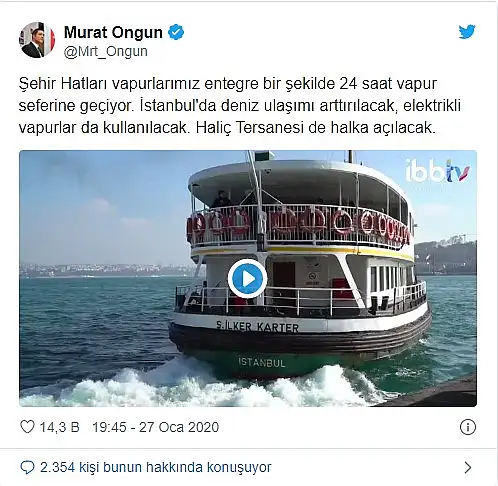
Task: Open the Murat Ongun display name
Action: coord(113,32)
